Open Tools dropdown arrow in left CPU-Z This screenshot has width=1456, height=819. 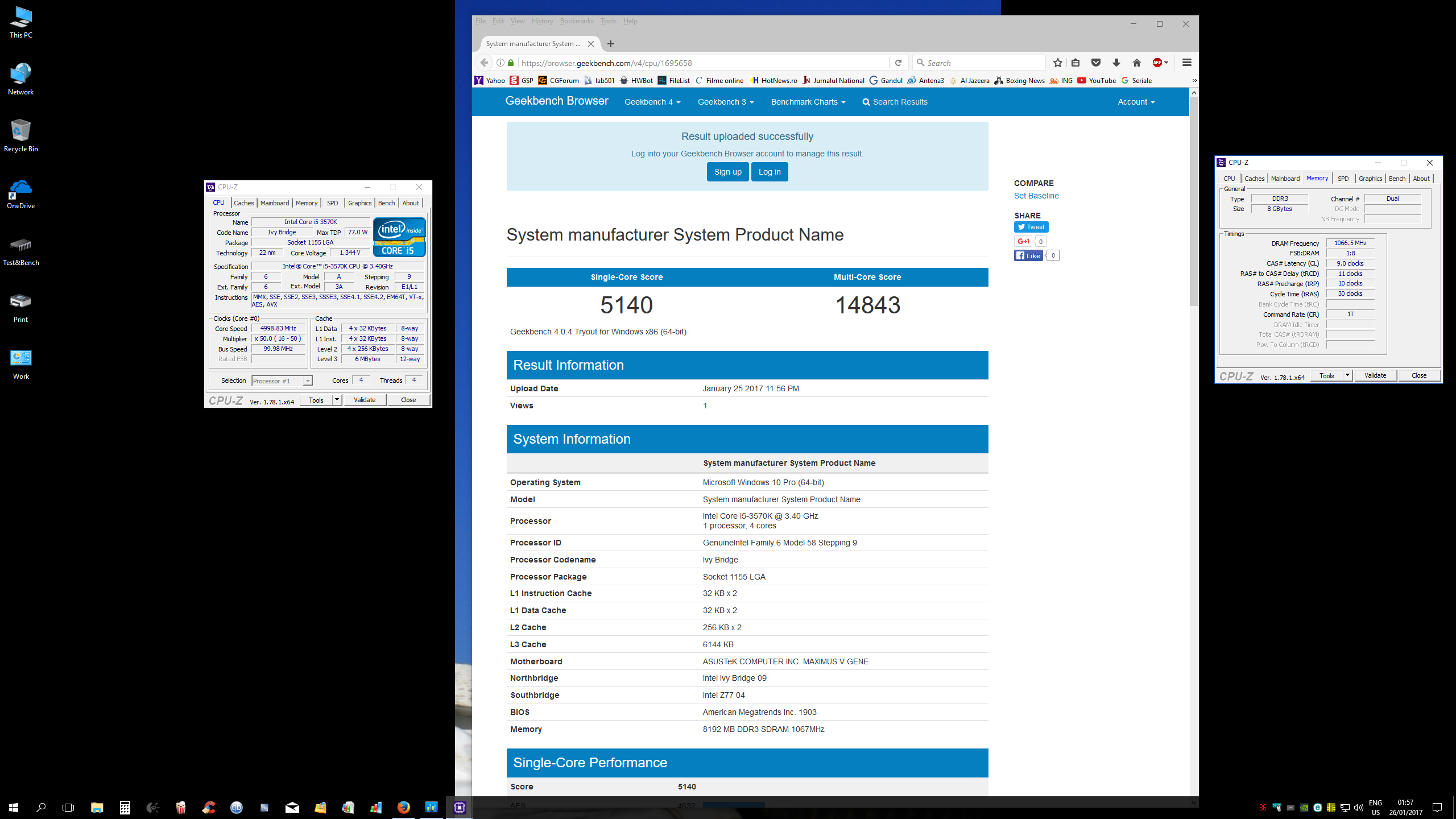pos(337,400)
